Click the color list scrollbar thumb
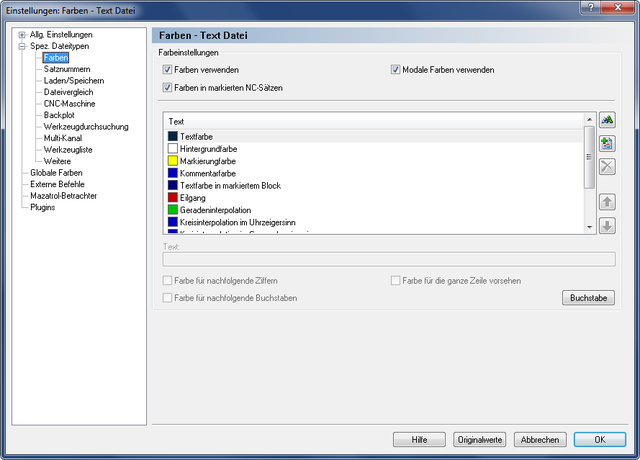The image size is (640, 460). [x=589, y=157]
